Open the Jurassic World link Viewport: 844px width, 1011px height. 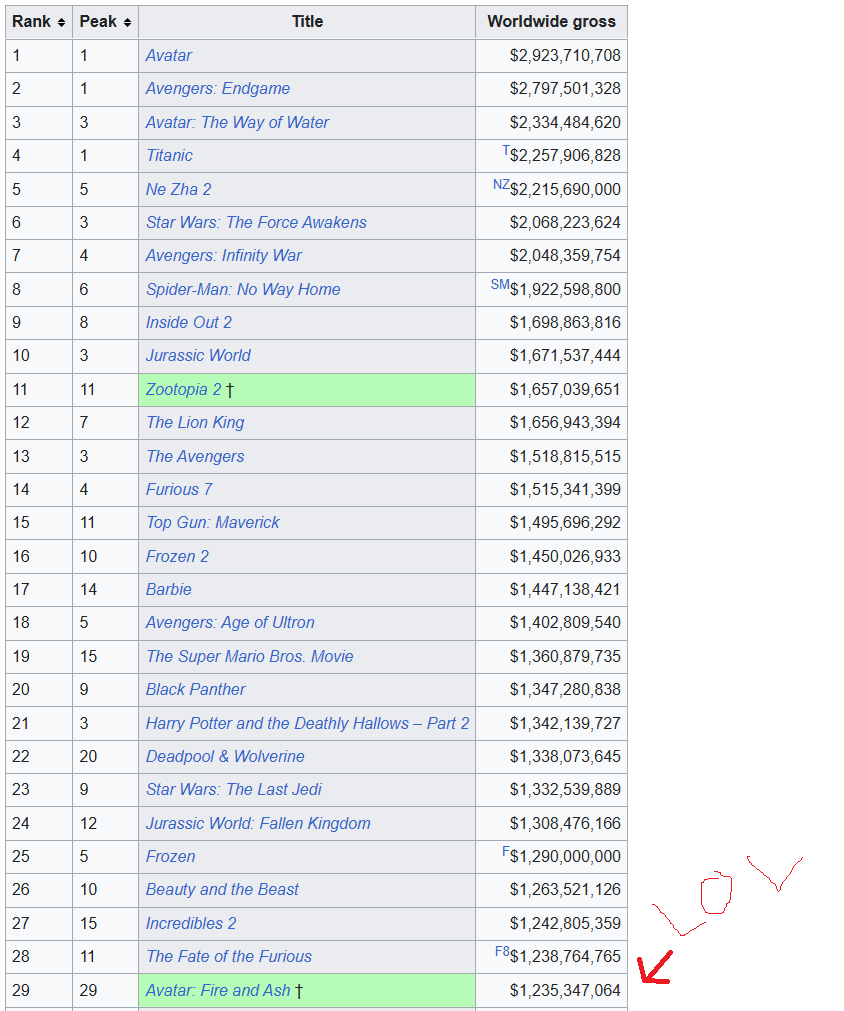pos(198,355)
